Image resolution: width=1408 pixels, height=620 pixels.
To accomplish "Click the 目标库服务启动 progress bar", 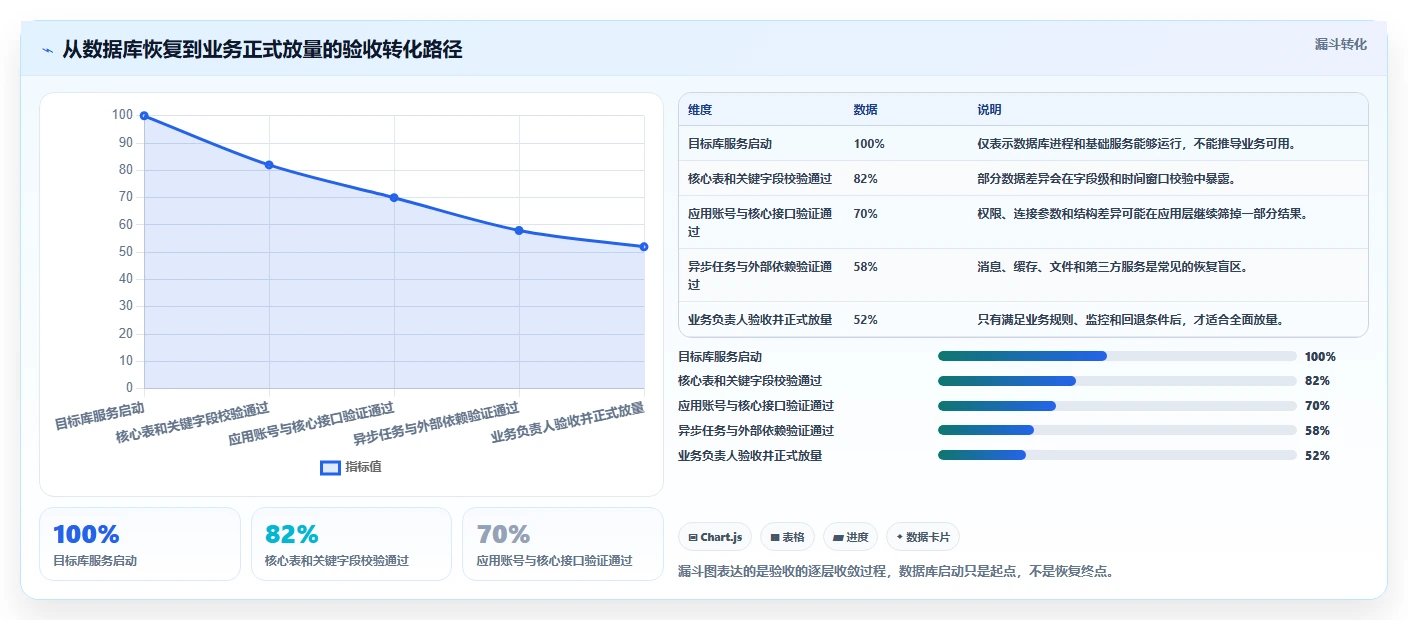I will click(1117, 357).
